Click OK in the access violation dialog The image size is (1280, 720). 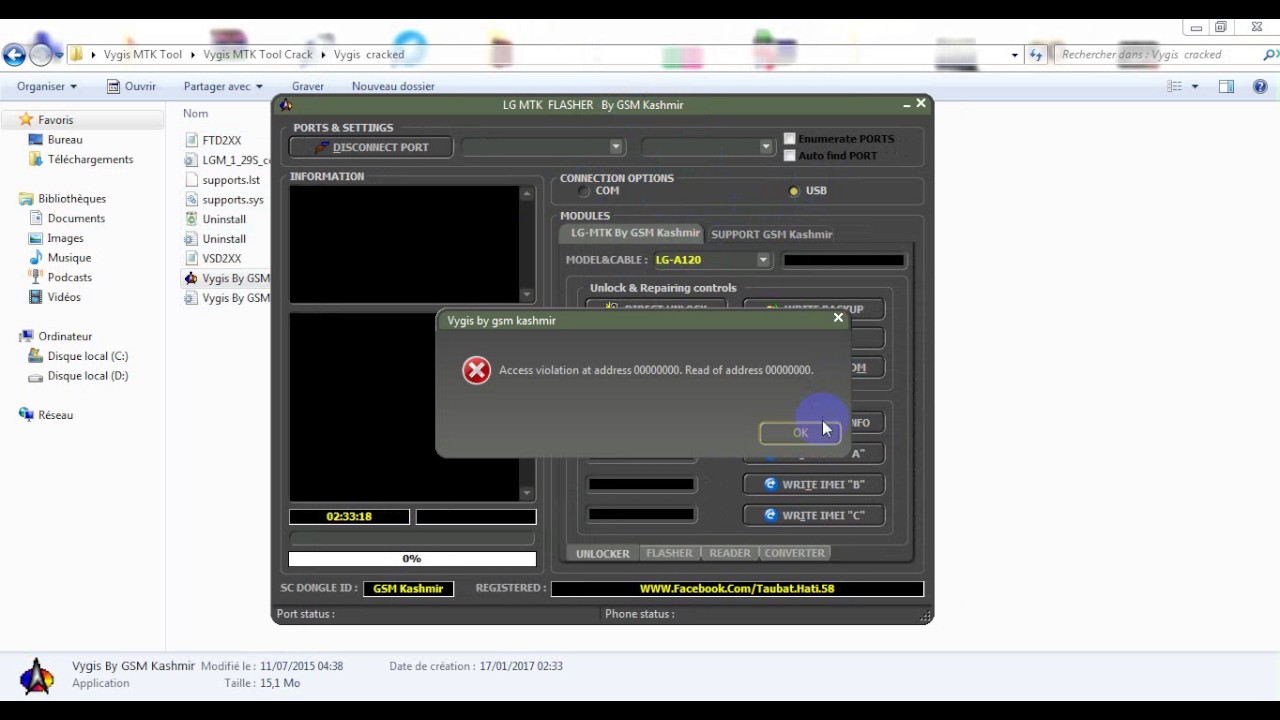coord(800,433)
